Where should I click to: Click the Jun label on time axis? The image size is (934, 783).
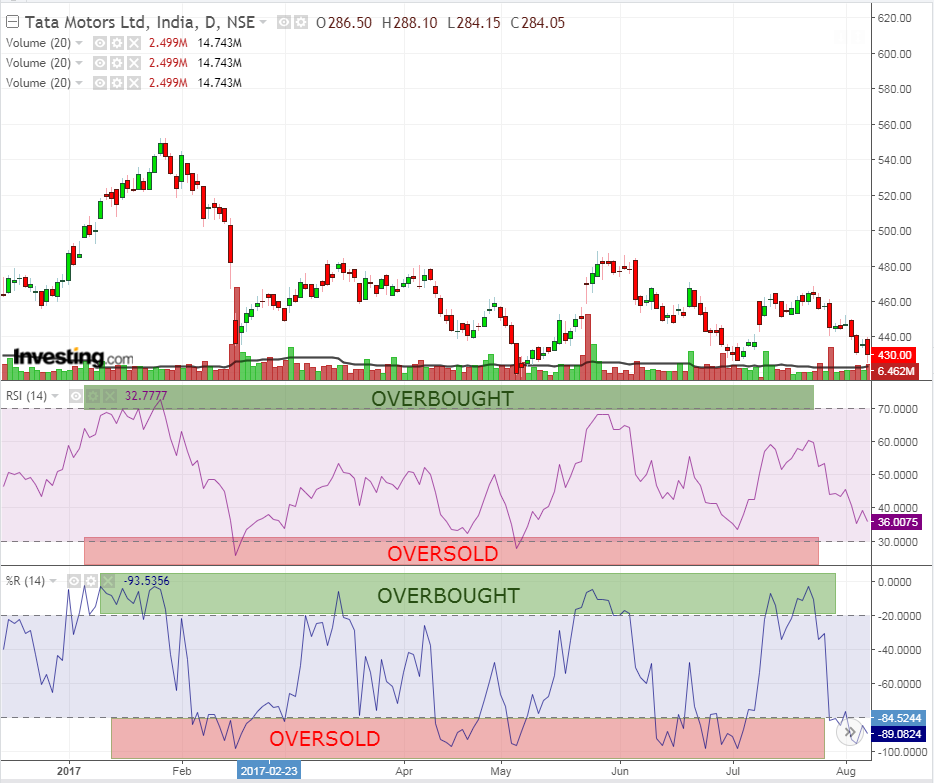[620, 771]
